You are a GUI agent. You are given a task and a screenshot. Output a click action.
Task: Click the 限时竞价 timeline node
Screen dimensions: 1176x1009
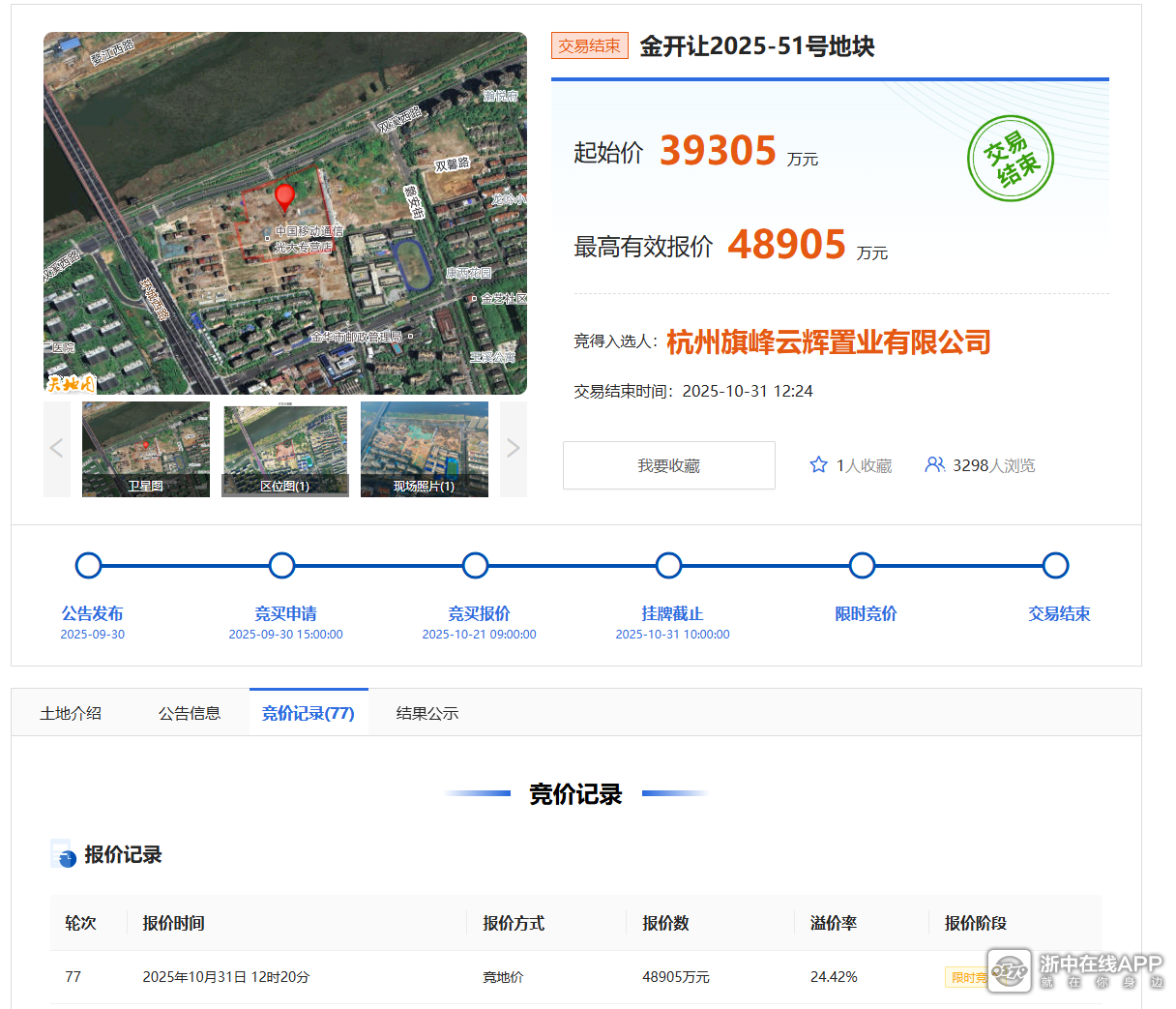[862, 566]
